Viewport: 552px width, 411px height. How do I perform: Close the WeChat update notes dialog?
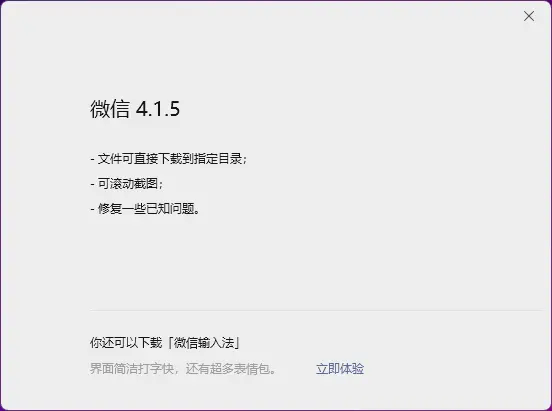pos(529,16)
